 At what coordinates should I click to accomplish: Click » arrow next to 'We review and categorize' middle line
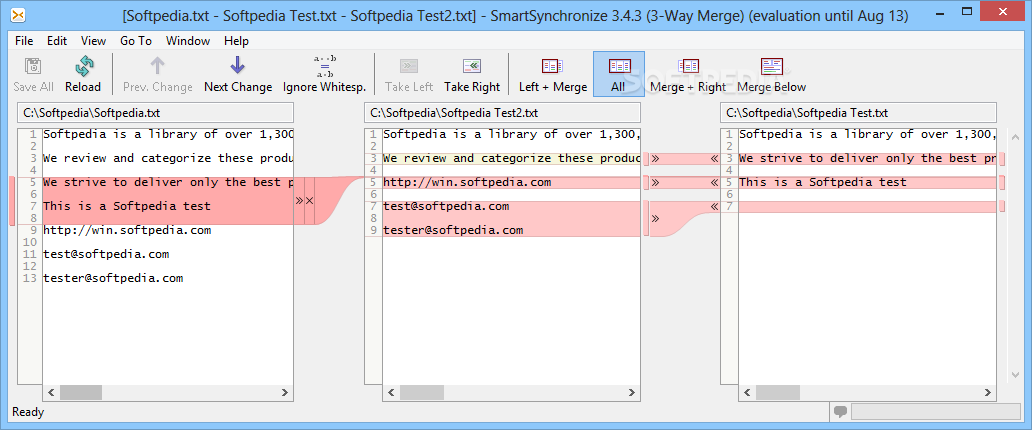[x=655, y=158]
